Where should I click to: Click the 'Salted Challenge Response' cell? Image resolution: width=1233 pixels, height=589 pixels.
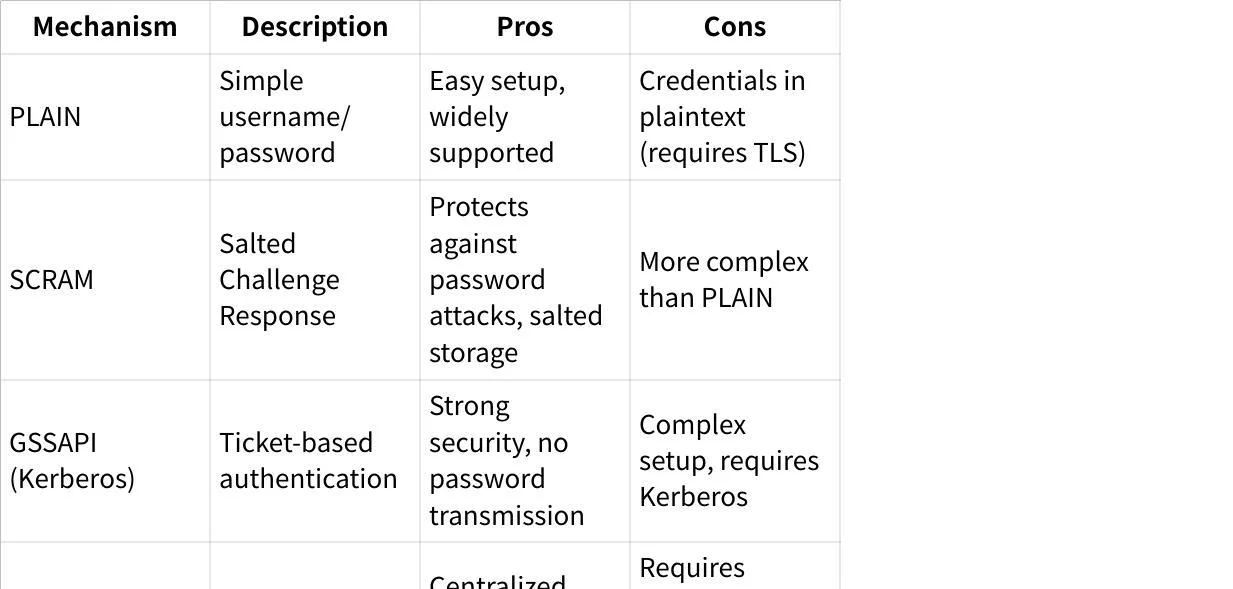[x=280, y=280]
